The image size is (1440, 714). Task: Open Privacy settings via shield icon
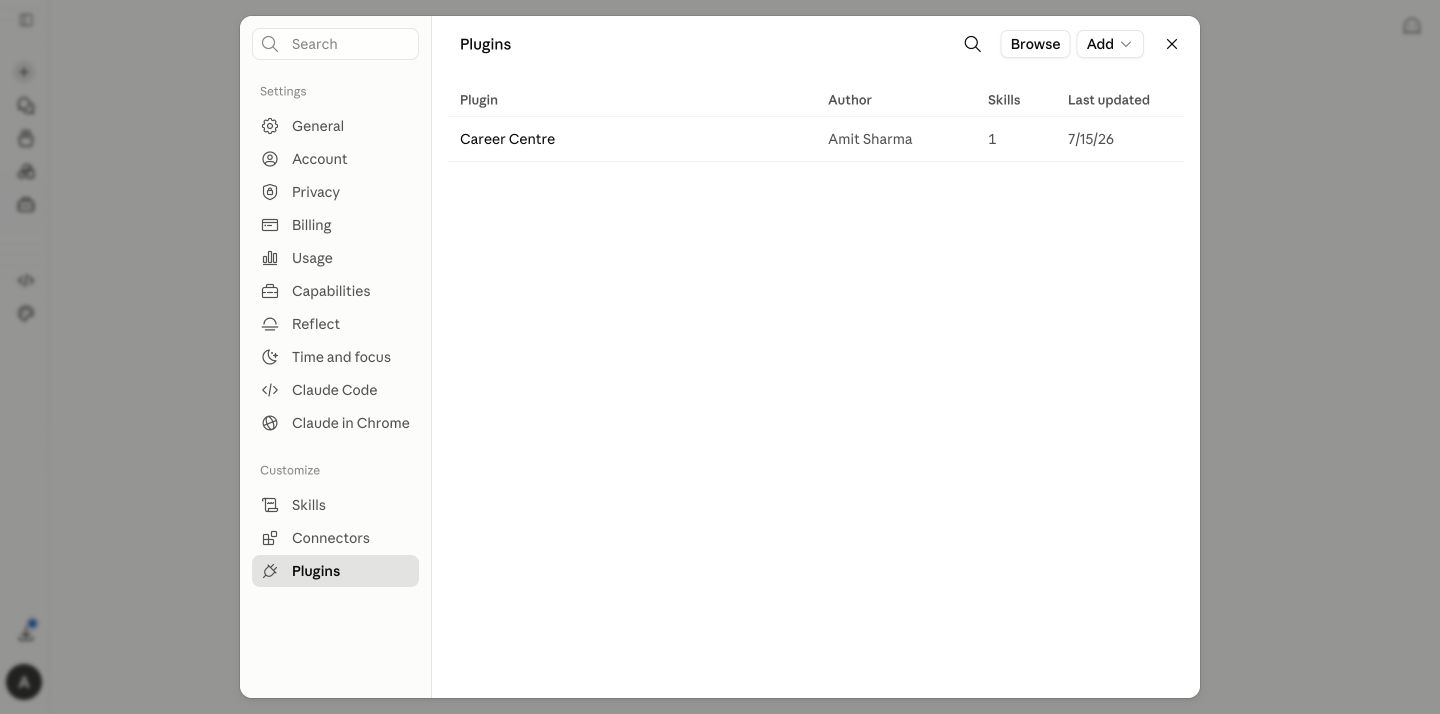(x=270, y=192)
